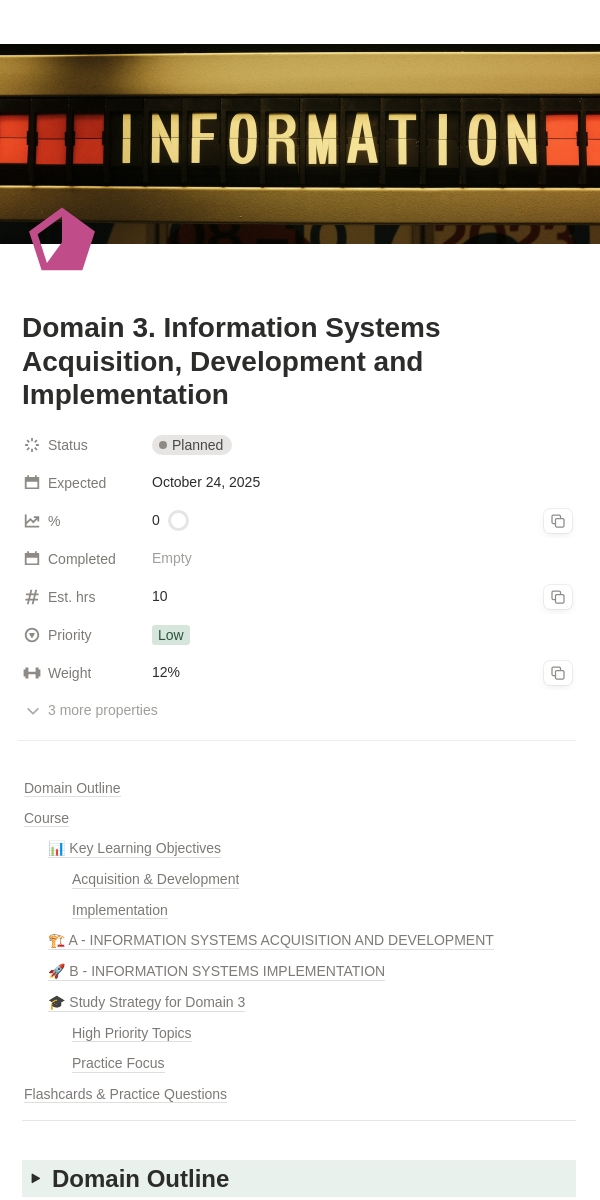This screenshot has width=600, height=1200.
Task: Click the empty Completed date field
Action: tap(172, 558)
